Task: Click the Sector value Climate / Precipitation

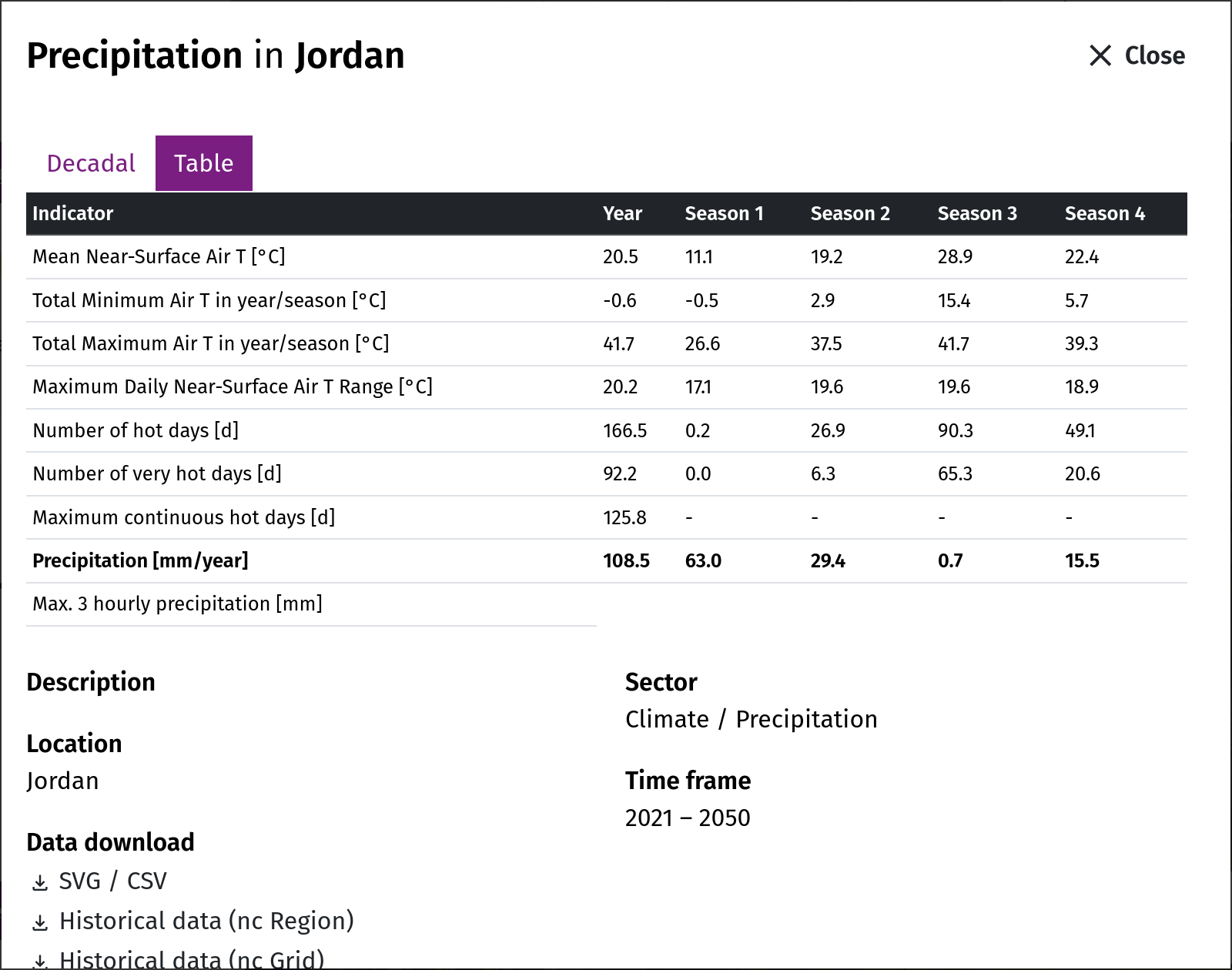Action: [751, 719]
